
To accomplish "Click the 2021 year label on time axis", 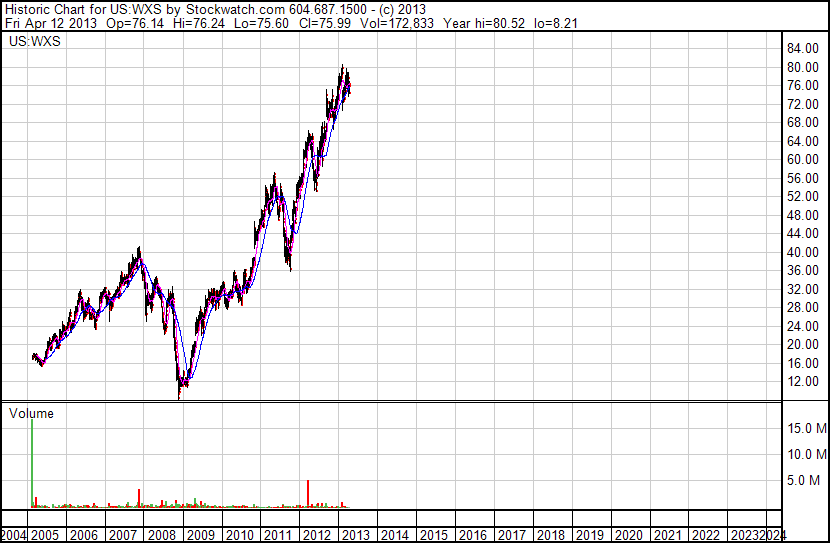I will tap(667, 535).
